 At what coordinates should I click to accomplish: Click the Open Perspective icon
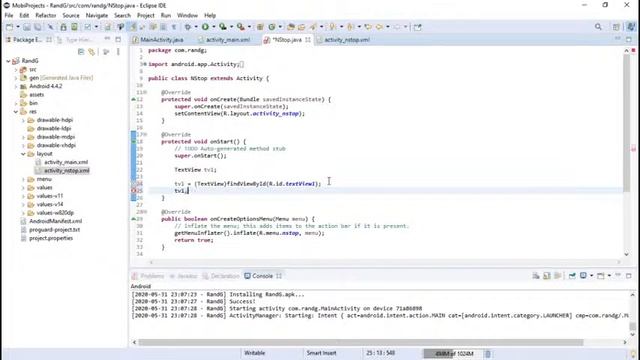tap(616, 27)
